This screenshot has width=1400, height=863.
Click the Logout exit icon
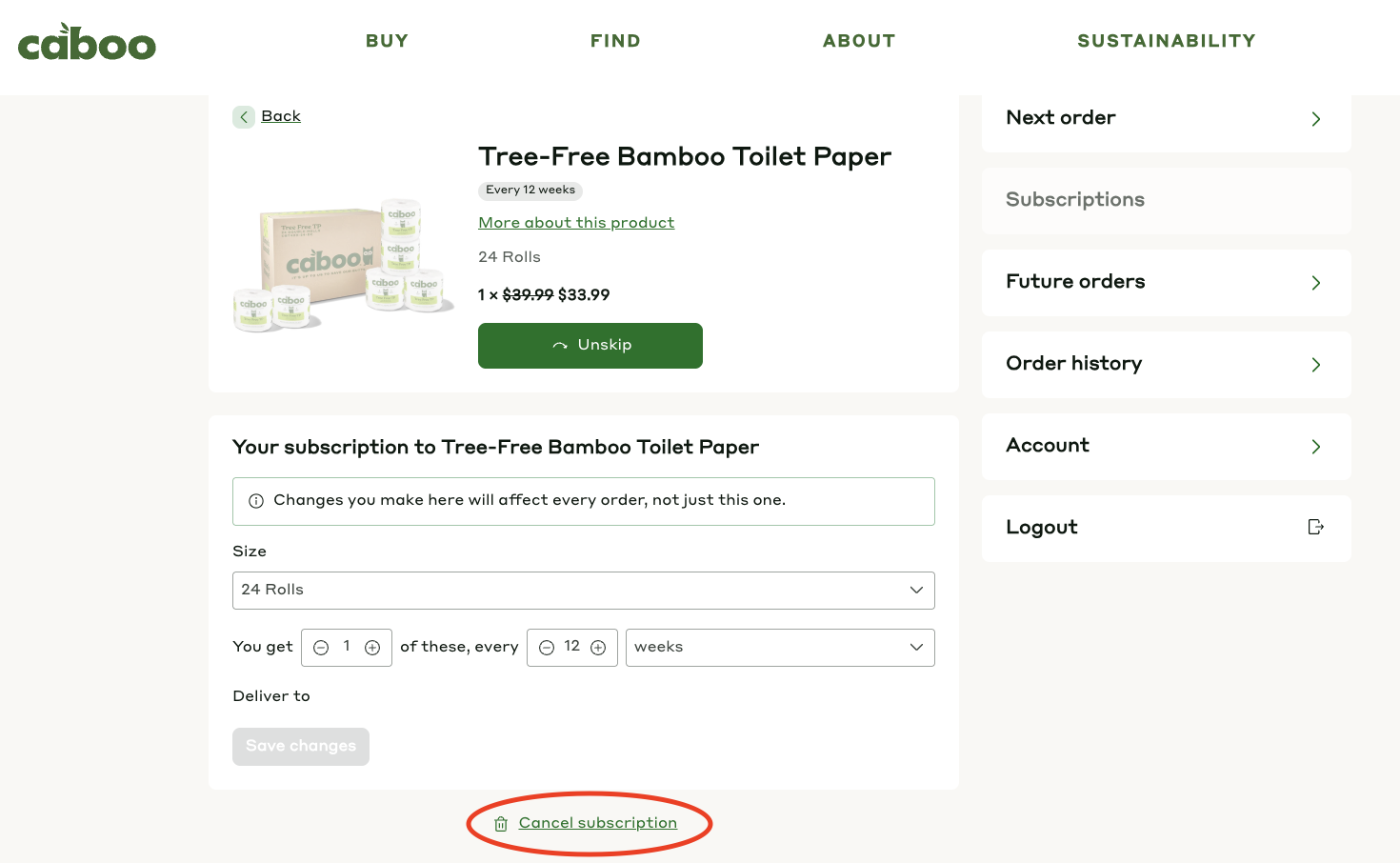1315,528
